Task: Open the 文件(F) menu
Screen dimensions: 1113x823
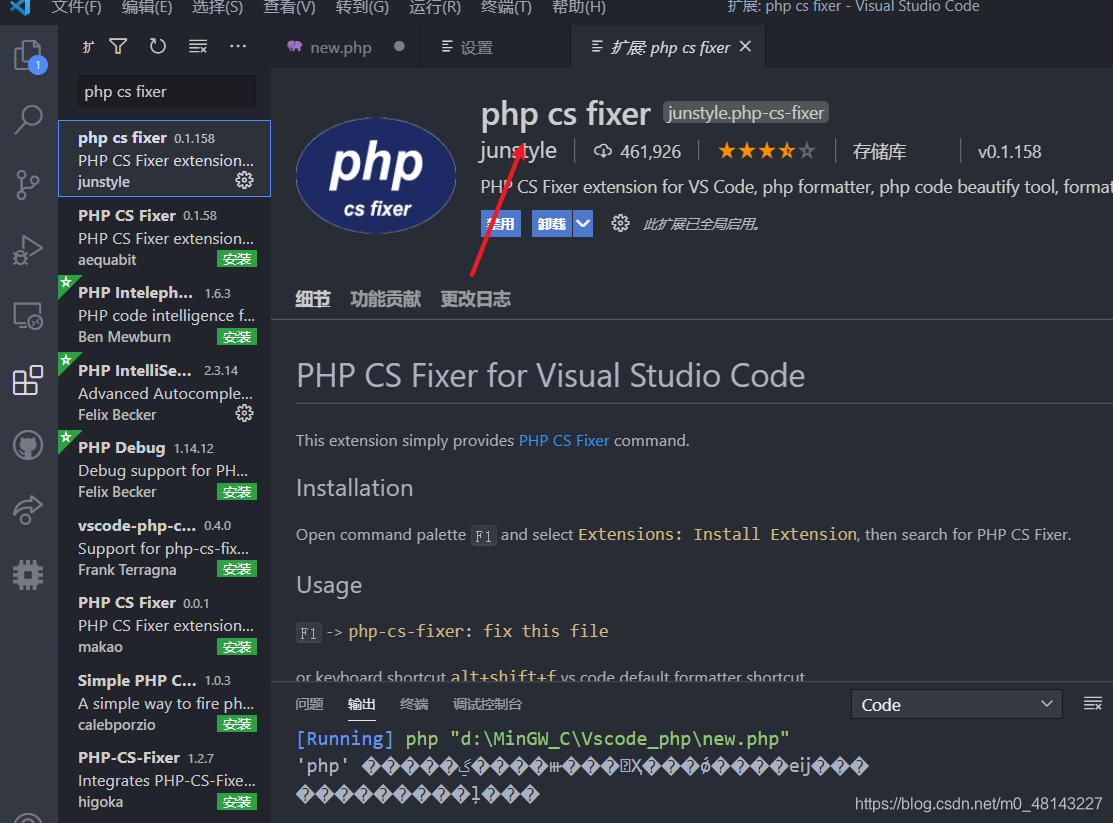Action: coord(77,7)
